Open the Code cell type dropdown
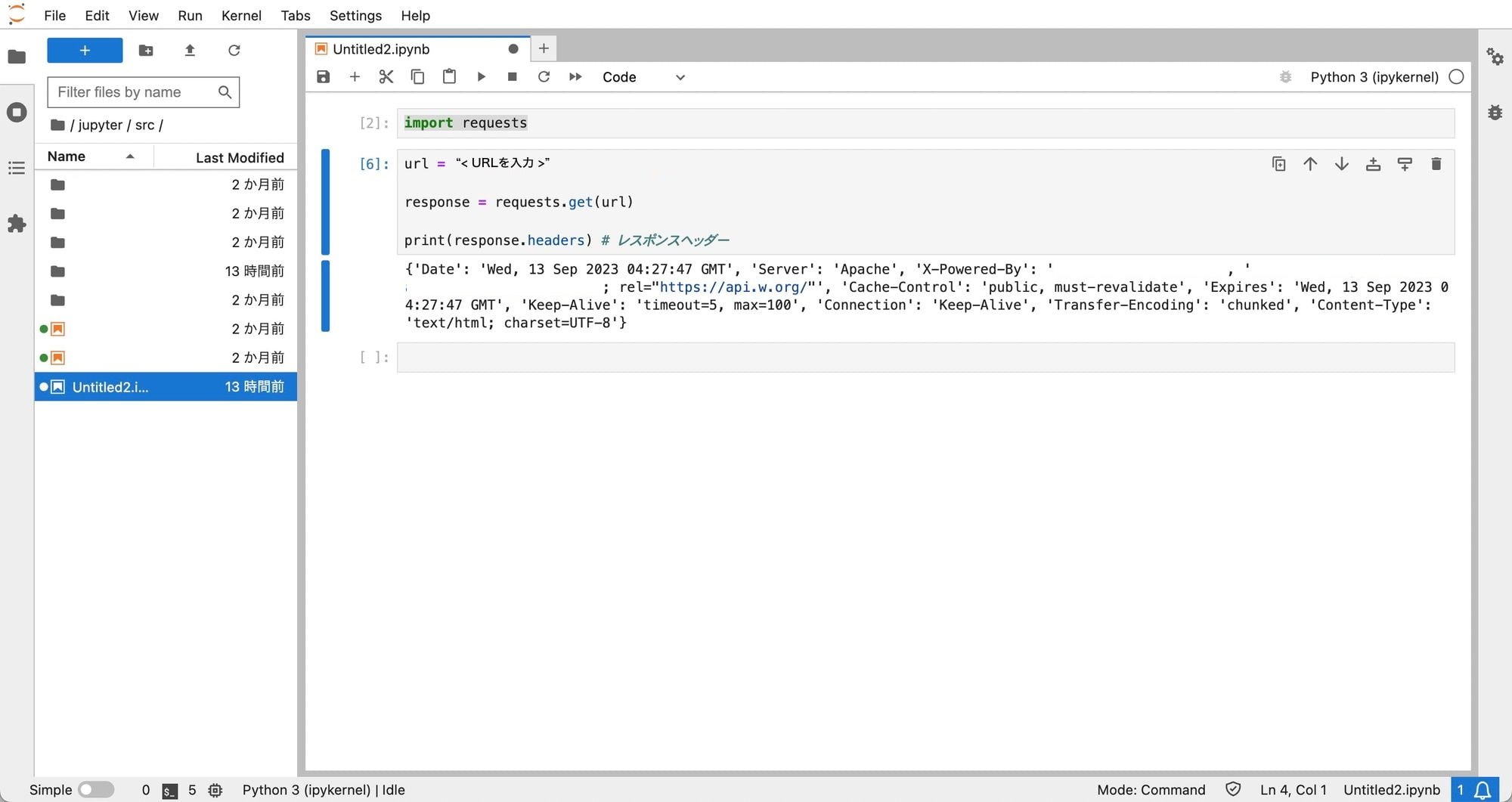This screenshot has width=1512, height=802. point(643,77)
